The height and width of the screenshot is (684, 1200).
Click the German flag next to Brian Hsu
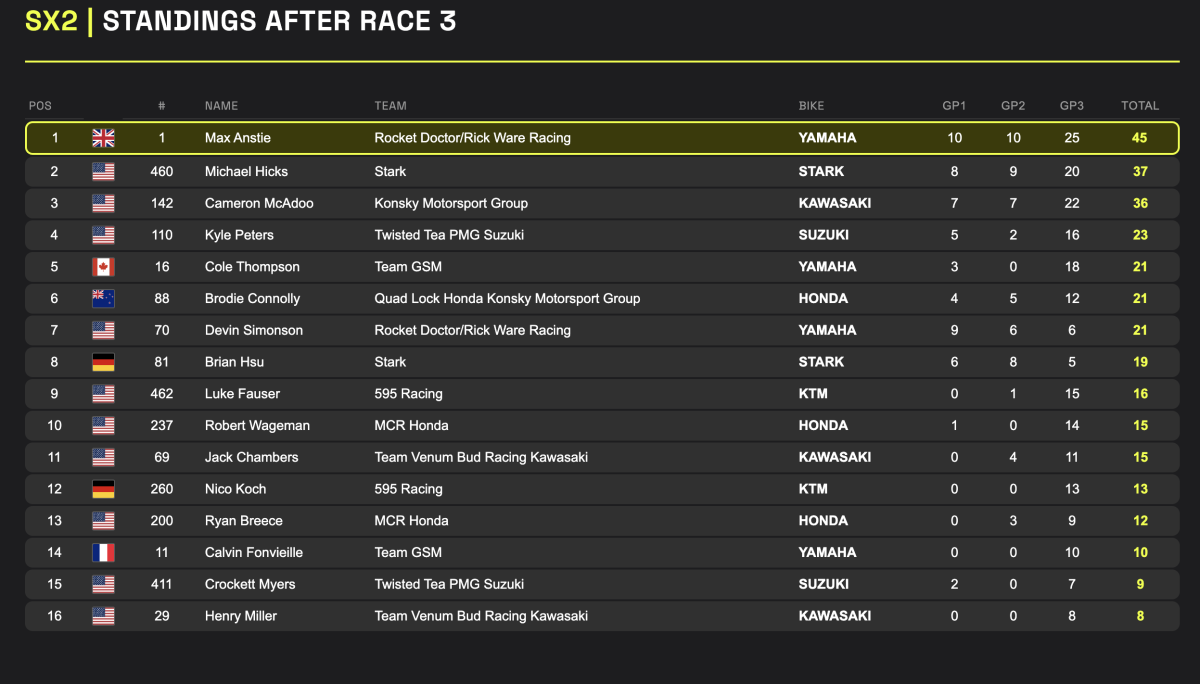coord(103,362)
